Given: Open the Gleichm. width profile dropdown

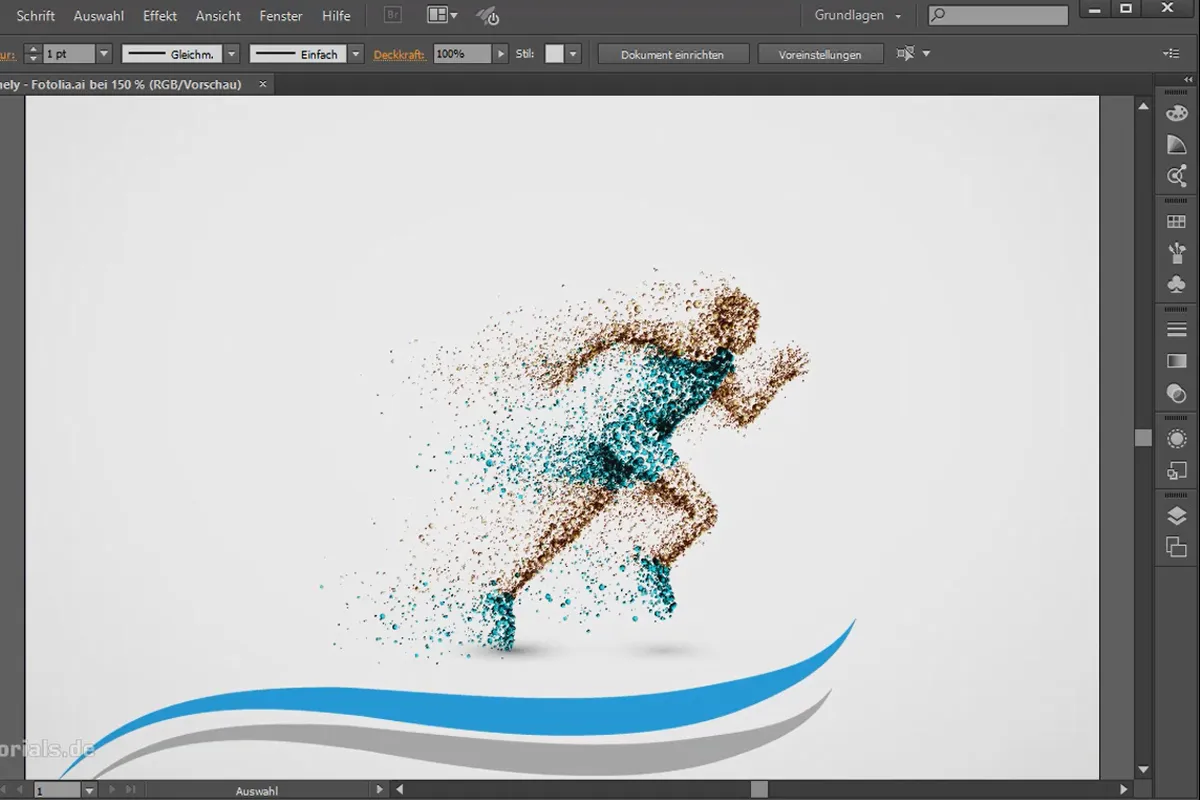Looking at the screenshot, I should point(232,54).
